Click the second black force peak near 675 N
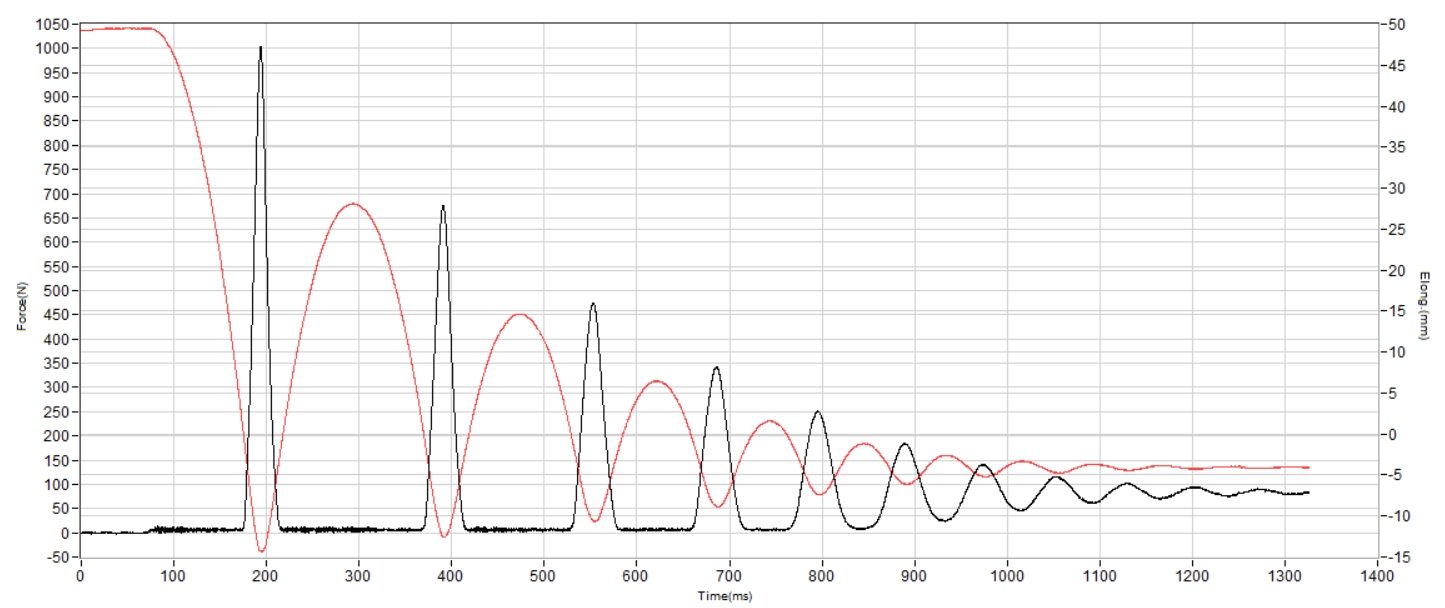Viewport: 1445px width, 608px height. point(443,207)
